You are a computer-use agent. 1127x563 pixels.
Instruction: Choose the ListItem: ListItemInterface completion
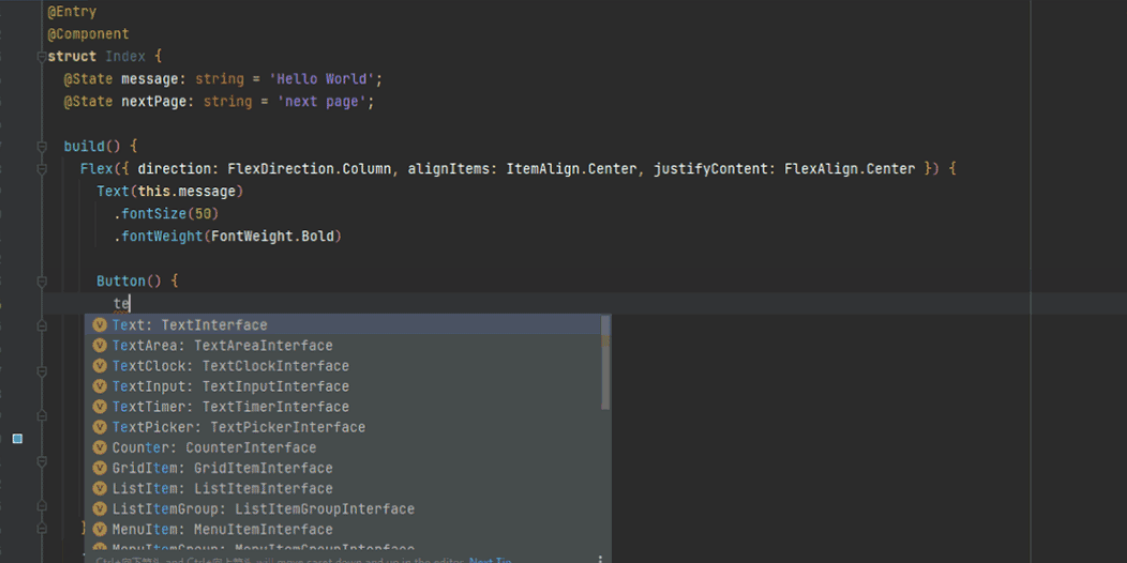[x=222, y=488]
